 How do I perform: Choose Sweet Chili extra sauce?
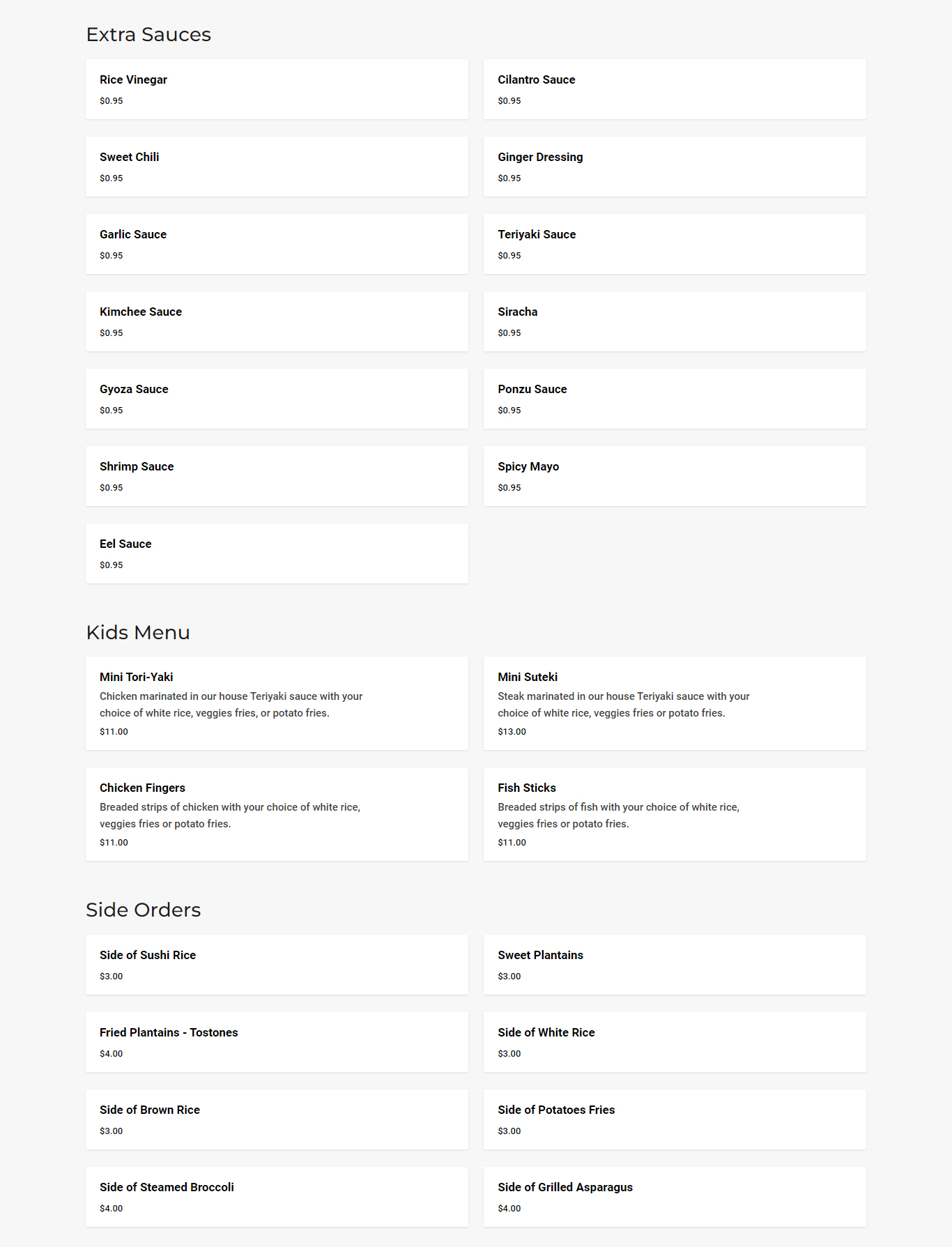click(x=277, y=167)
